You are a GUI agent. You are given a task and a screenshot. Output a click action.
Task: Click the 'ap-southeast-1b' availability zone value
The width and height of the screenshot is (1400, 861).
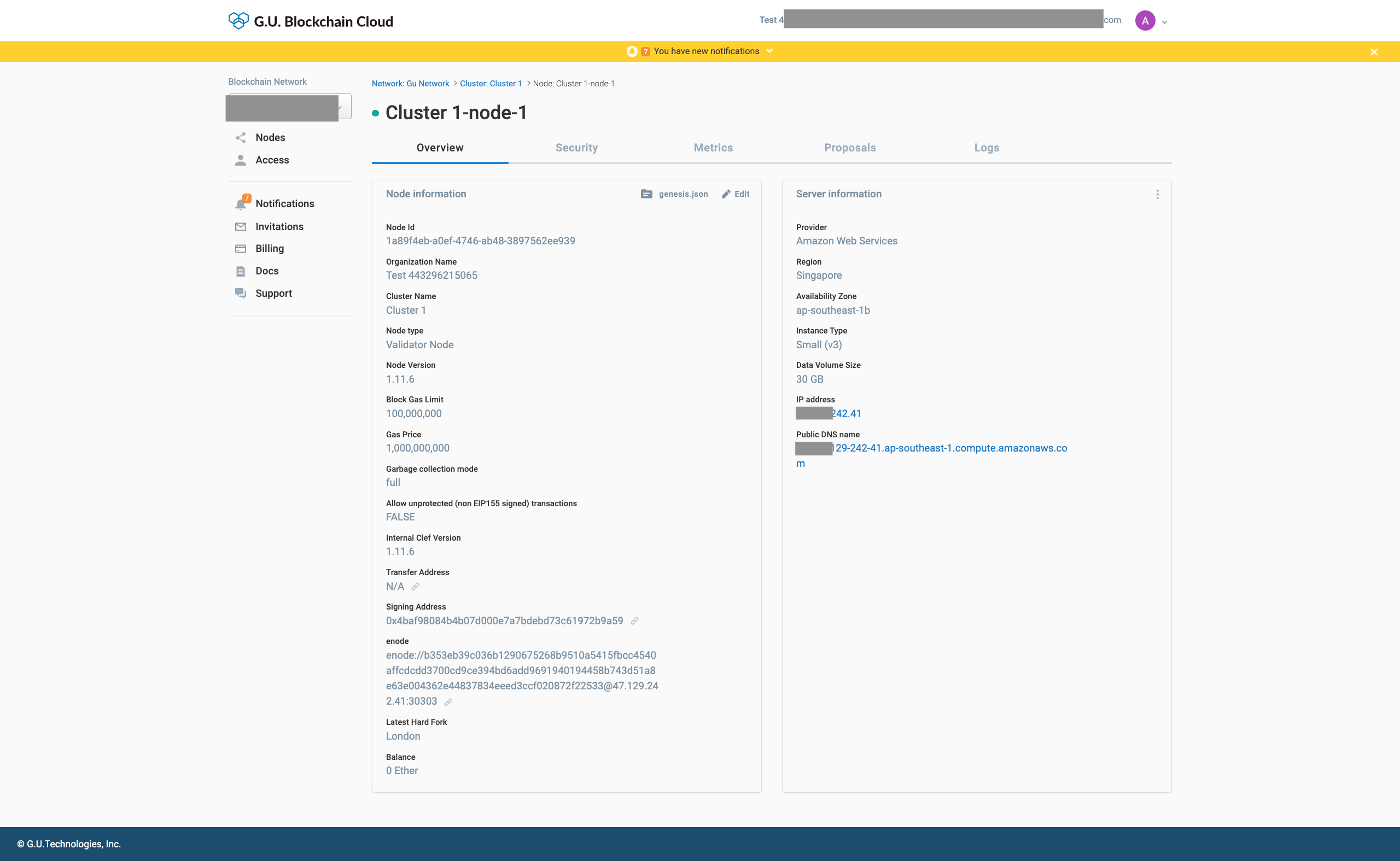[833, 311]
